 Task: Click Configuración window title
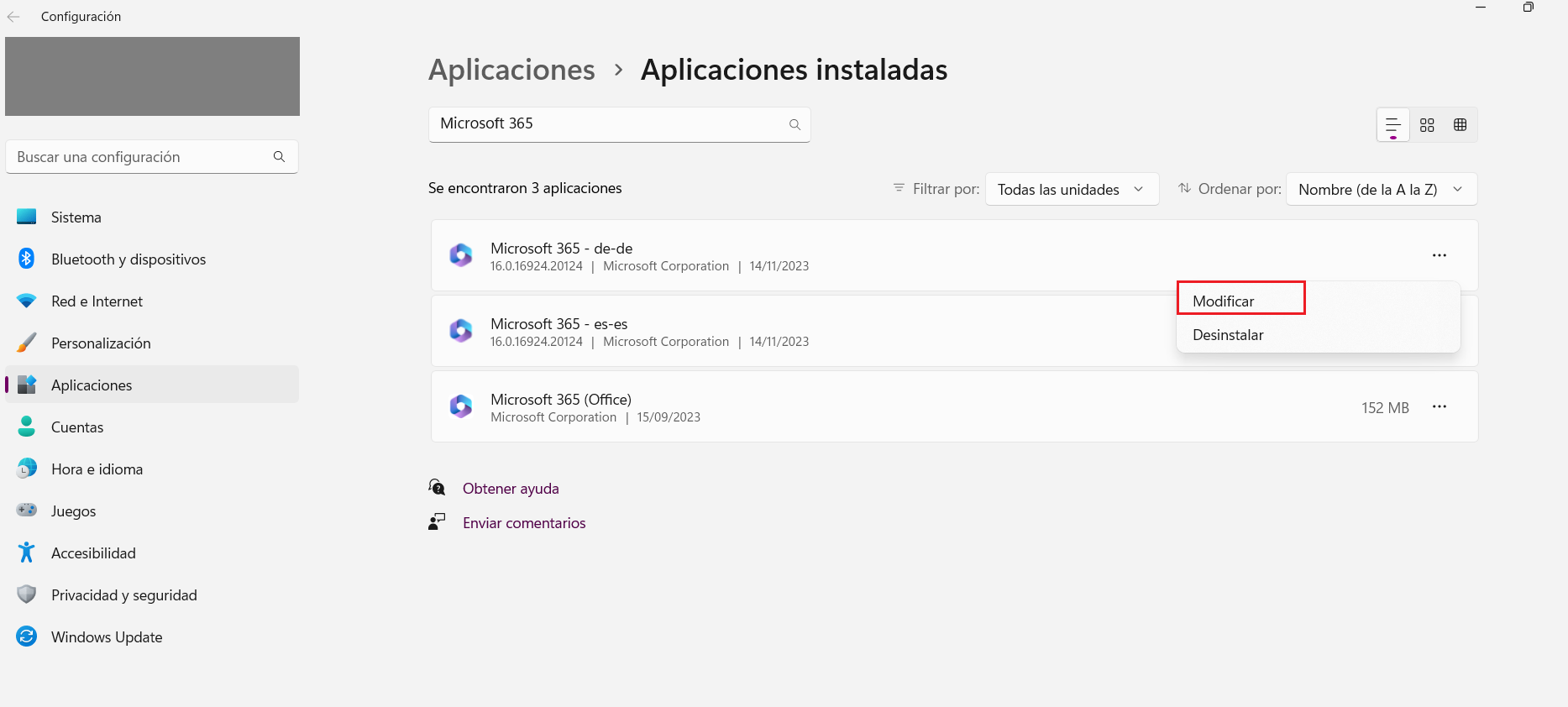click(x=81, y=17)
